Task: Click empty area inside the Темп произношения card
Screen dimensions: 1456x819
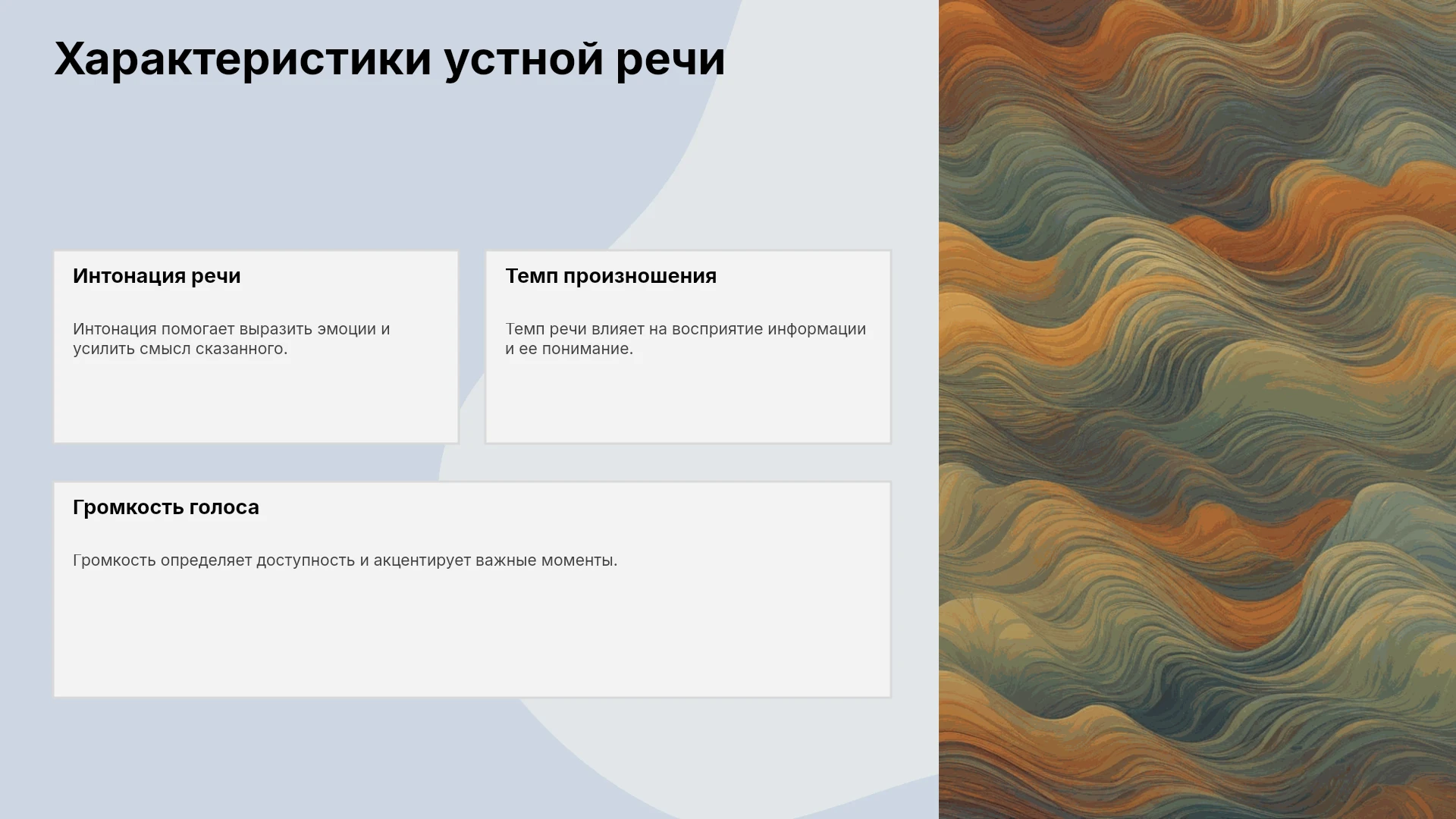Action: [x=688, y=402]
